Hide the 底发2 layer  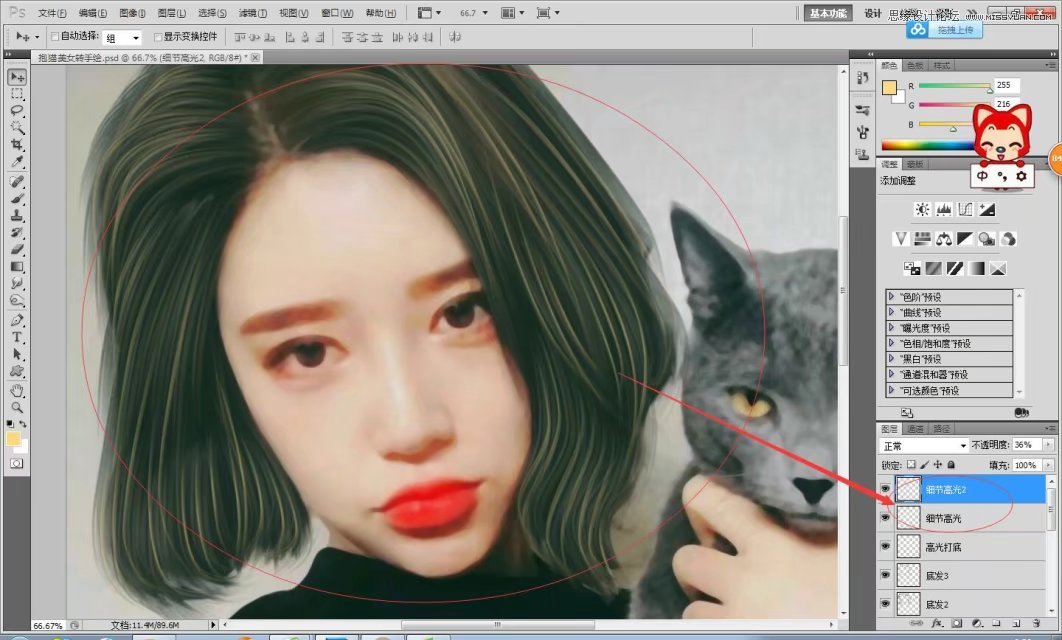click(x=885, y=603)
